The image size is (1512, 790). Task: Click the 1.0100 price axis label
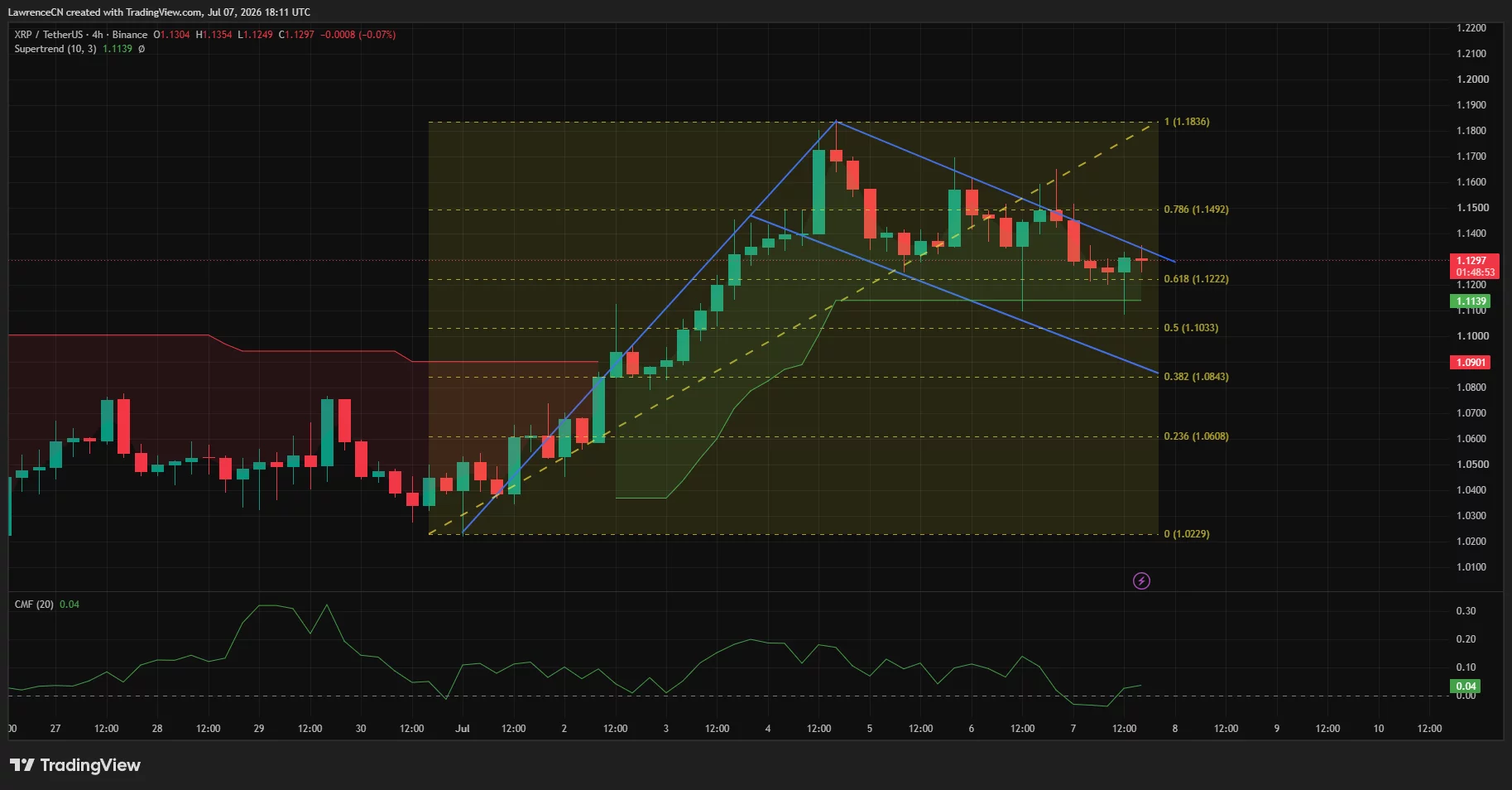(x=1471, y=567)
